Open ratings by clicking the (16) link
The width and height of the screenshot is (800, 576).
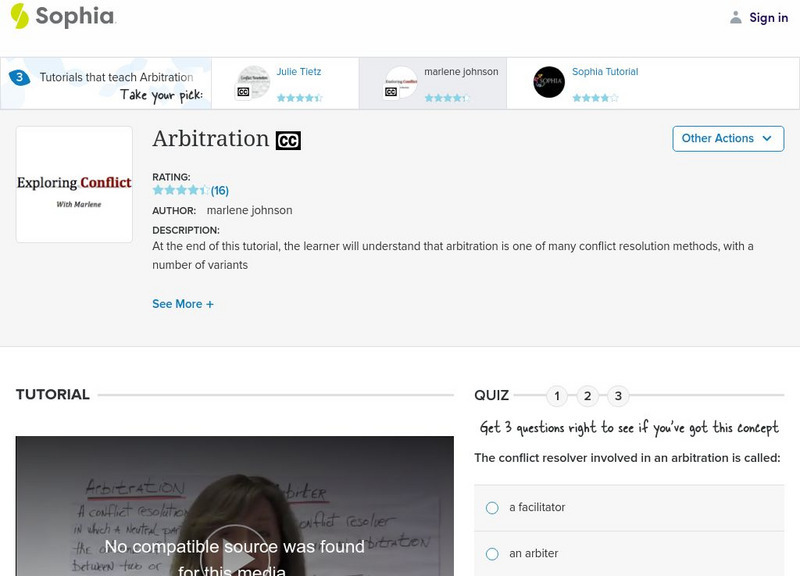point(222,187)
